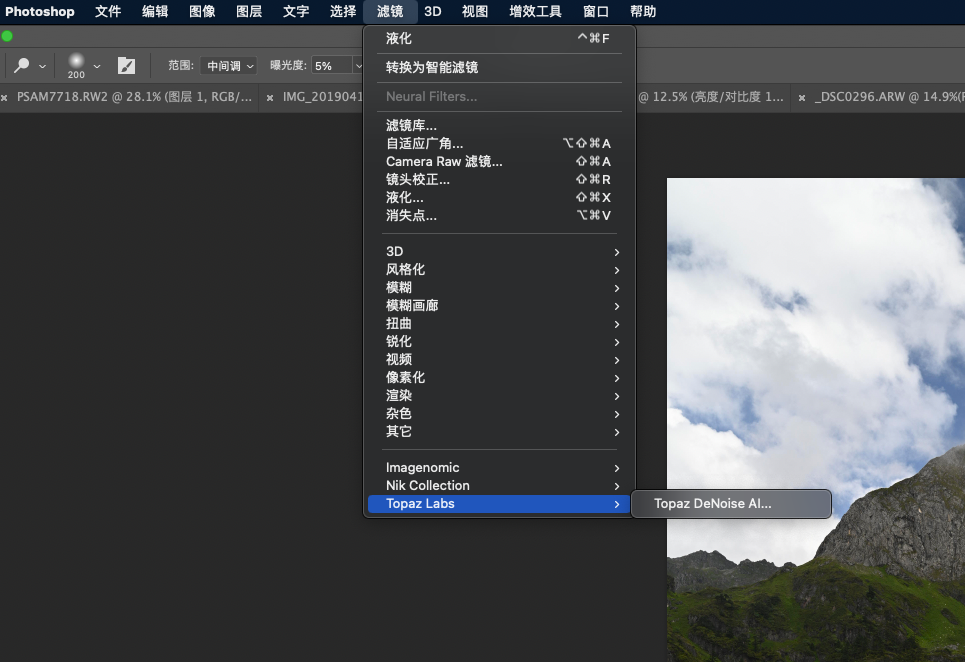Screen dimensions: 965x662
Task: Select the Dodge tool icon in options bar
Action: (x=22, y=65)
